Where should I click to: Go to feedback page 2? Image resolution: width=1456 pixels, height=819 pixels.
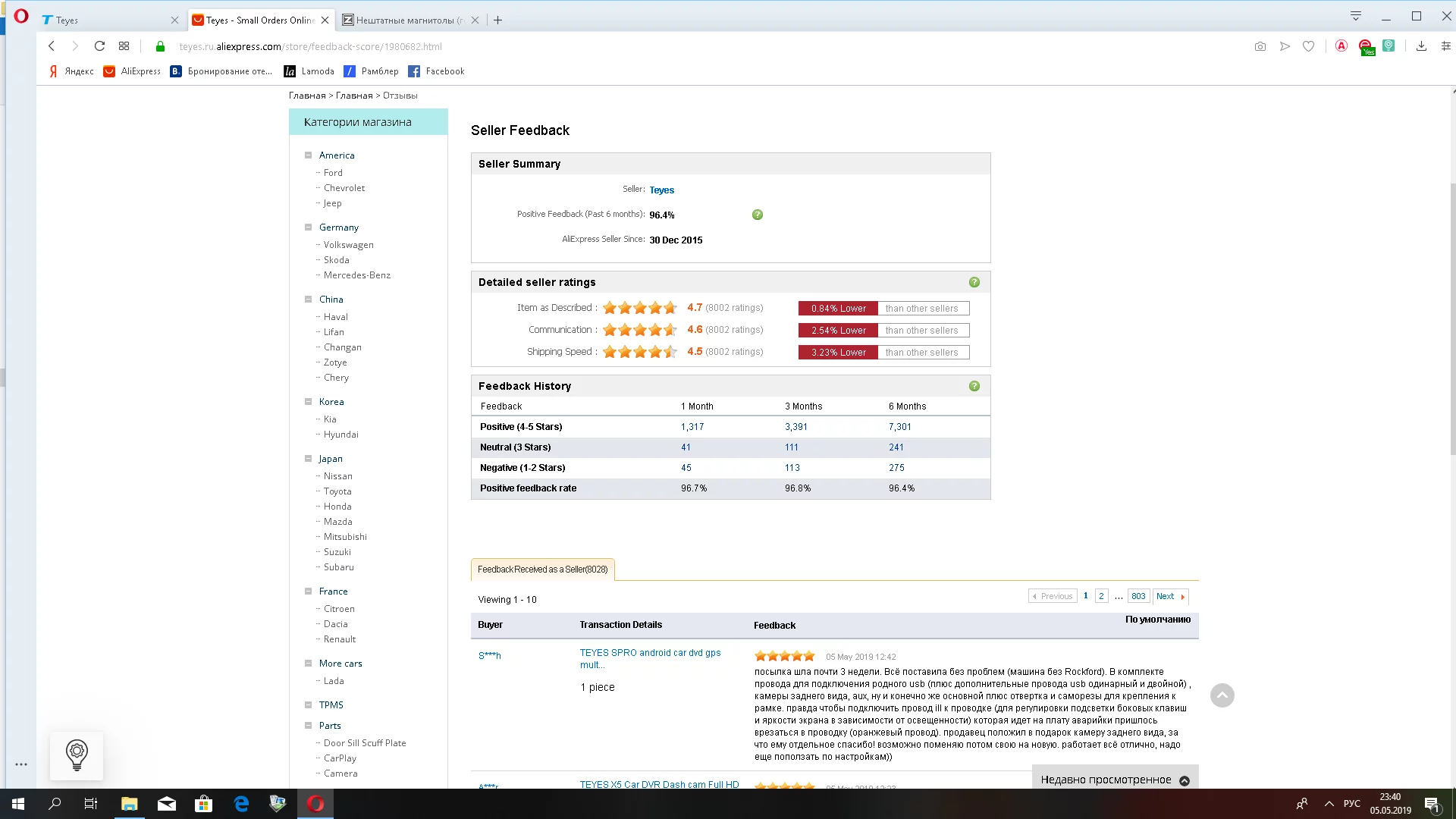point(1102,596)
